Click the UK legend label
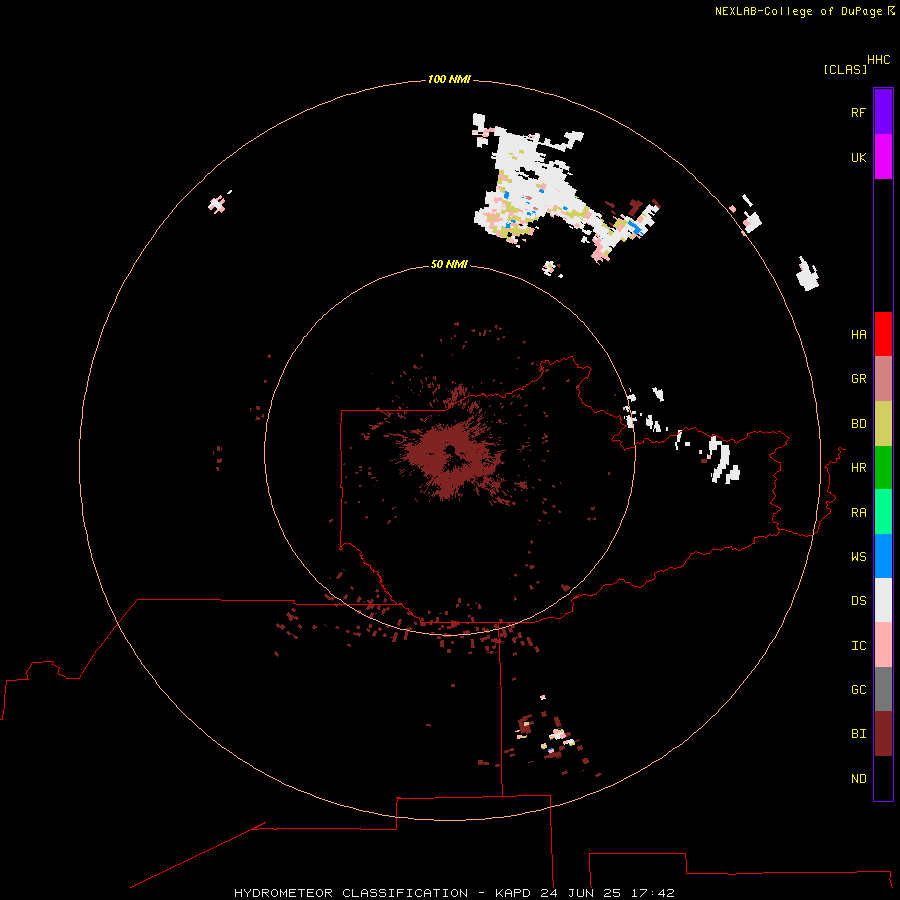Viewport: 900px width, 900px height. (x=858, y=157)
